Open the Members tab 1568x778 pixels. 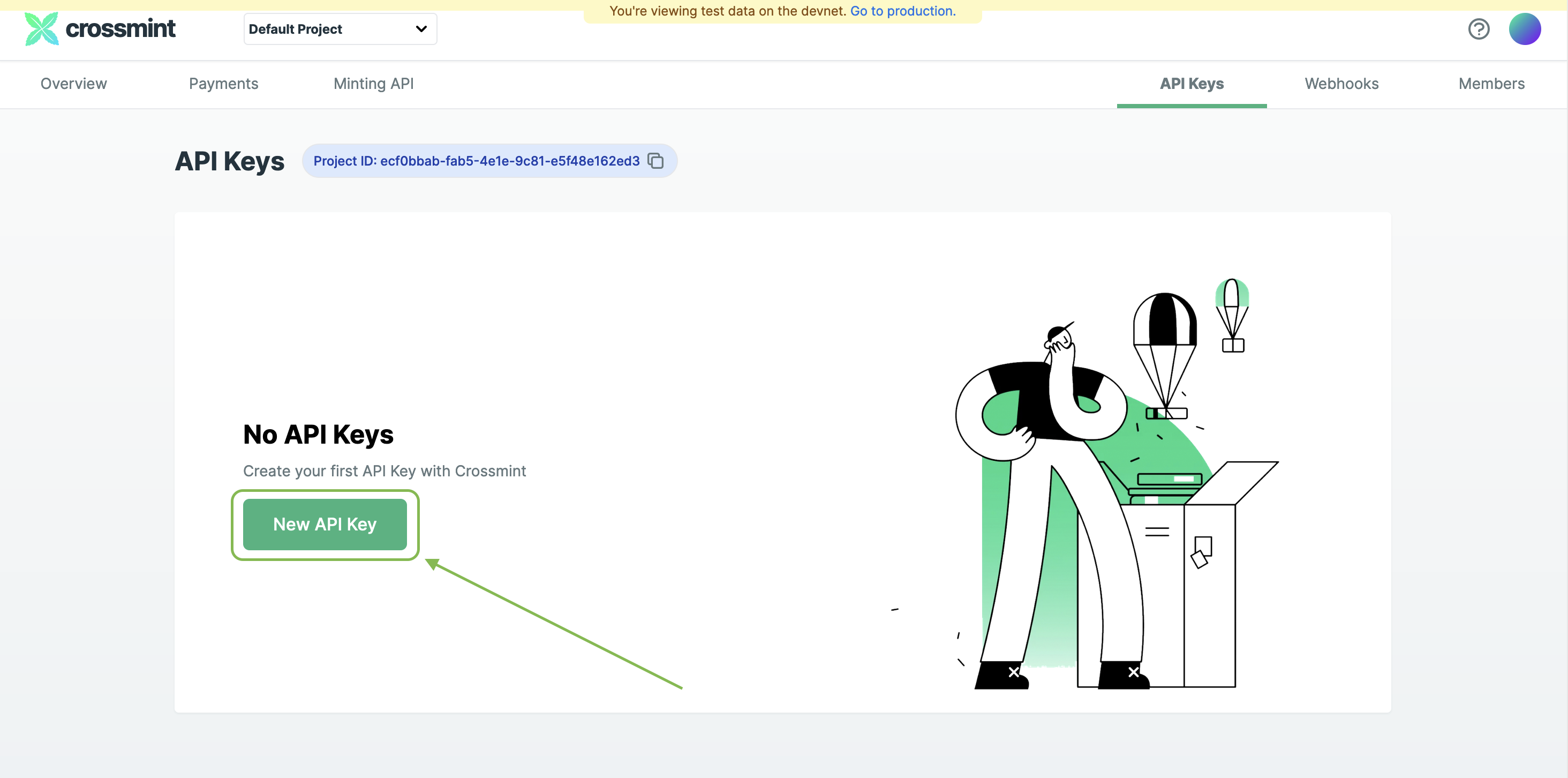coord(1491,84)
